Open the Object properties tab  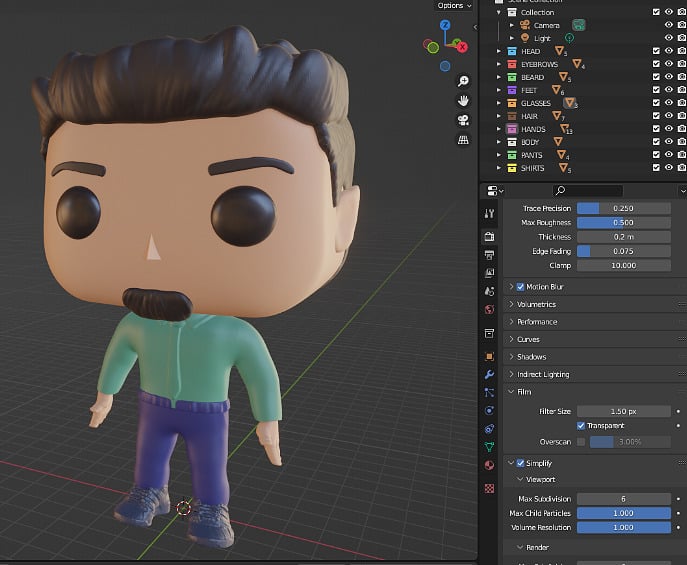click(x=489, y=356)
